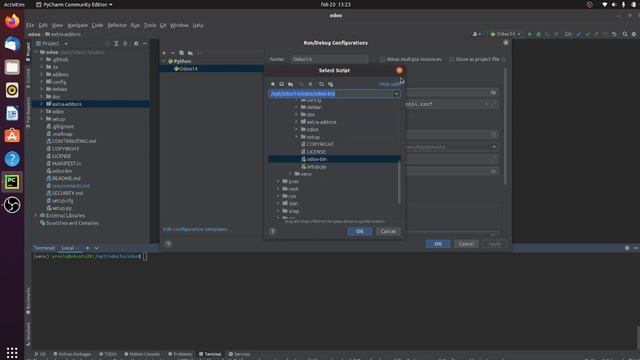Open Project panel options gear icon
This screenshot has height=360, width=640.
click(x=136, y=44)
